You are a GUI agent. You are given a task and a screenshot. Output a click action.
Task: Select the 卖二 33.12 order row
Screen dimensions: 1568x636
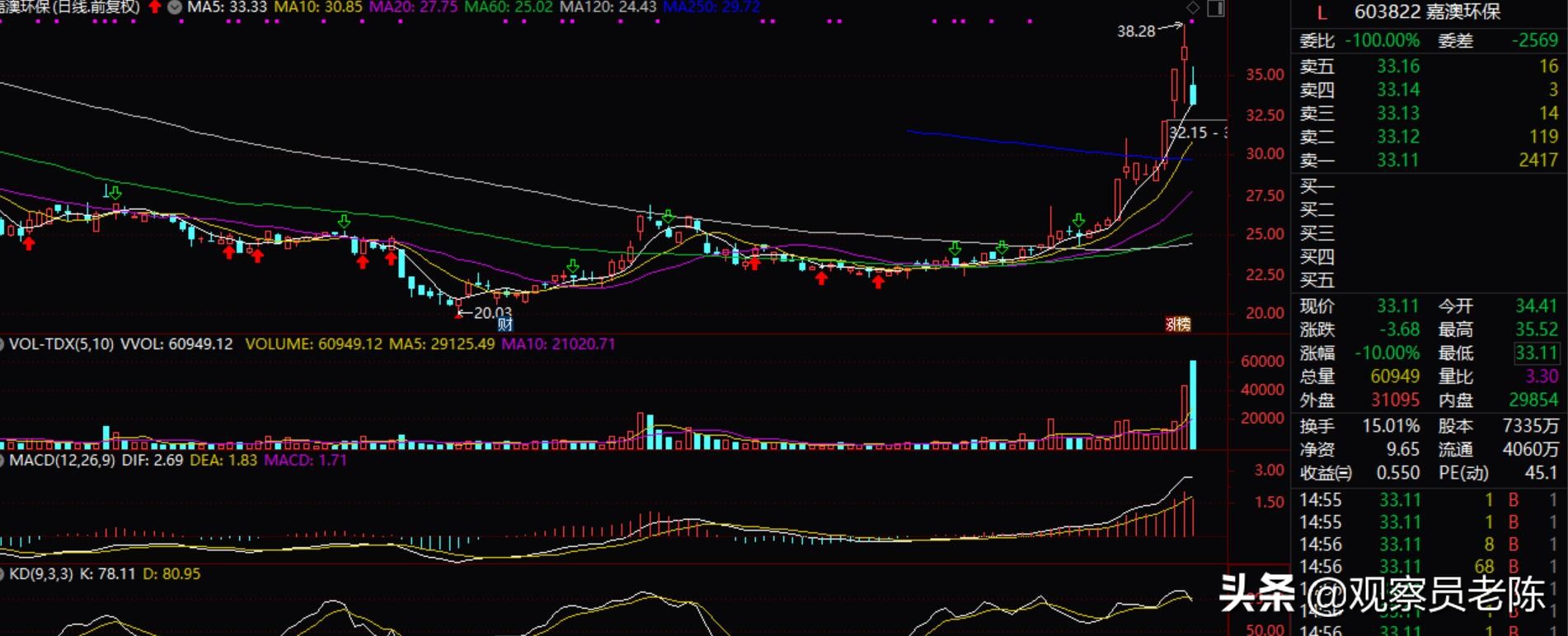coord(1429,136)
